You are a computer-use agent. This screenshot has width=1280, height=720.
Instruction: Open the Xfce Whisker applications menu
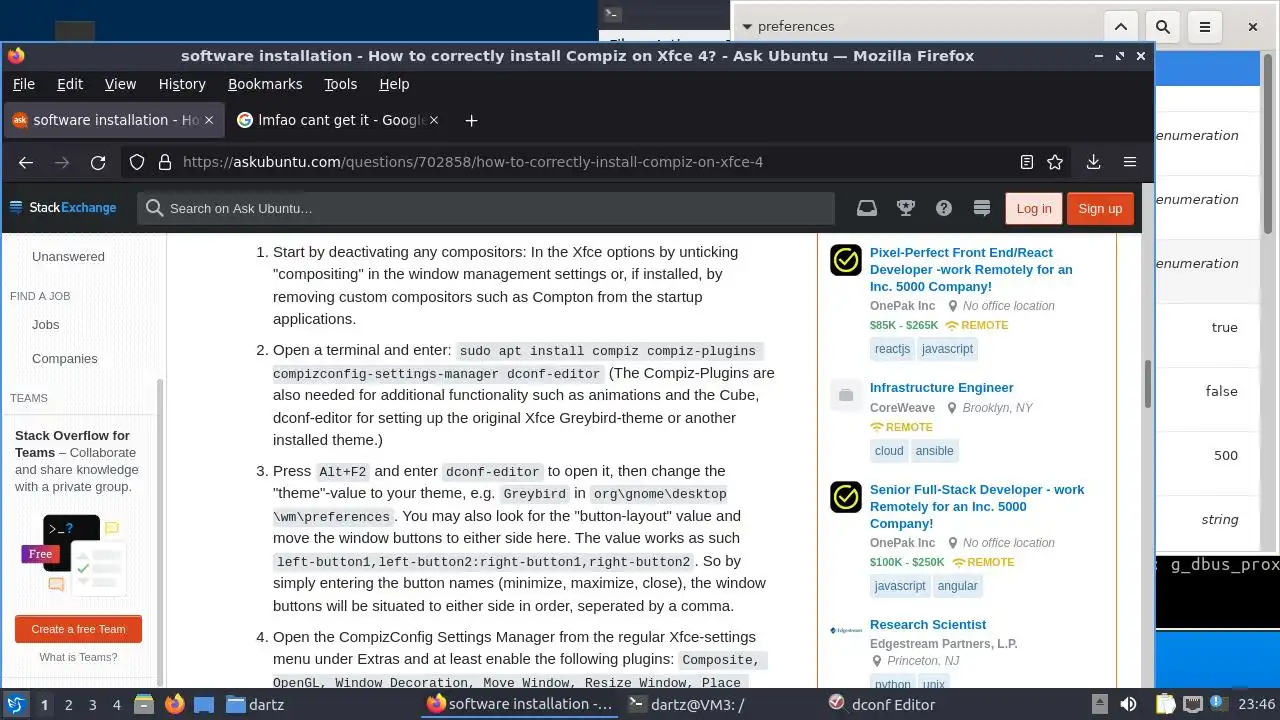click(15, 704)
